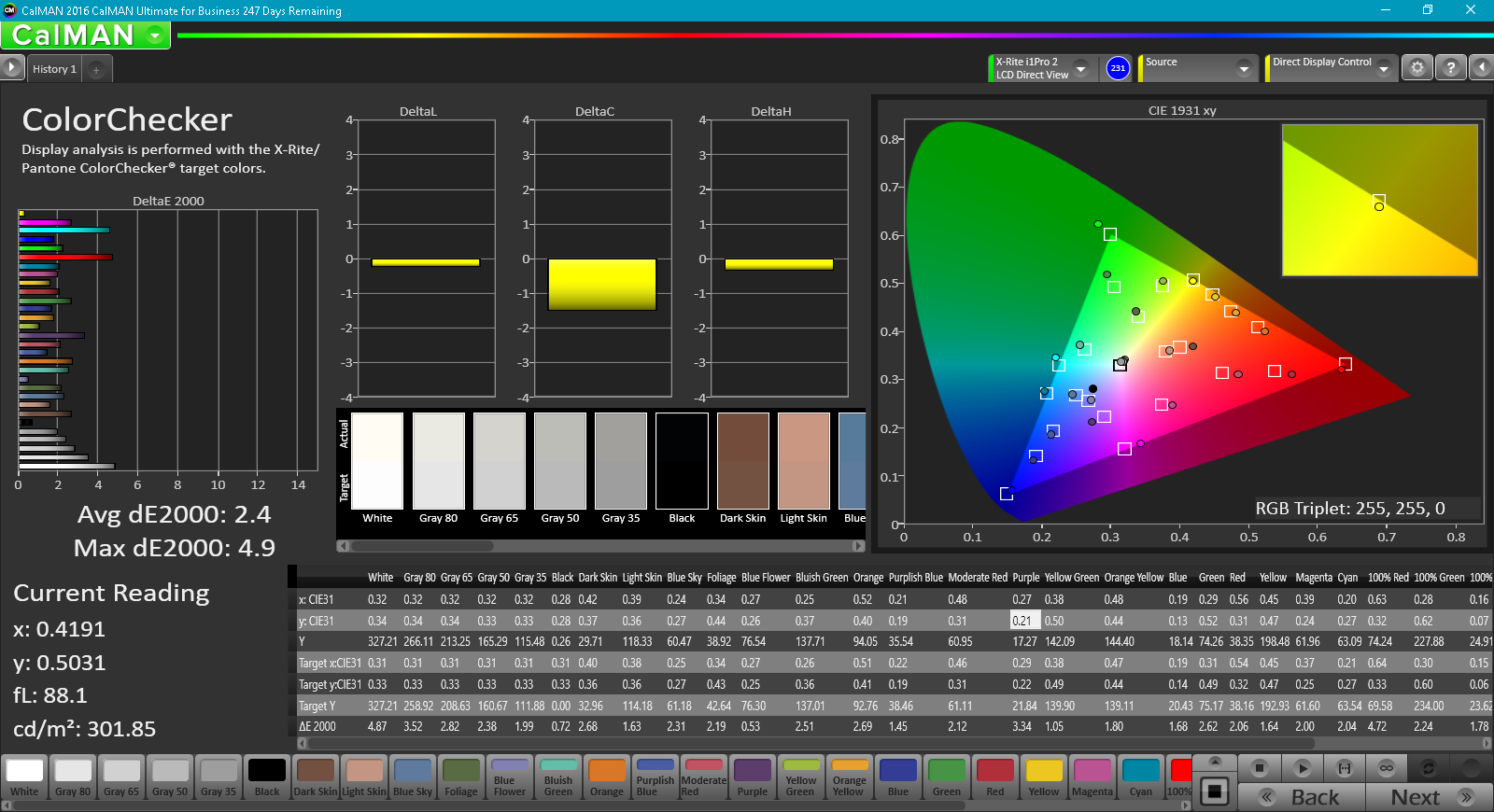Screen dimensions: 1494x812
Task: Click the bracketed single-read icon
Action: (1345, 768)
